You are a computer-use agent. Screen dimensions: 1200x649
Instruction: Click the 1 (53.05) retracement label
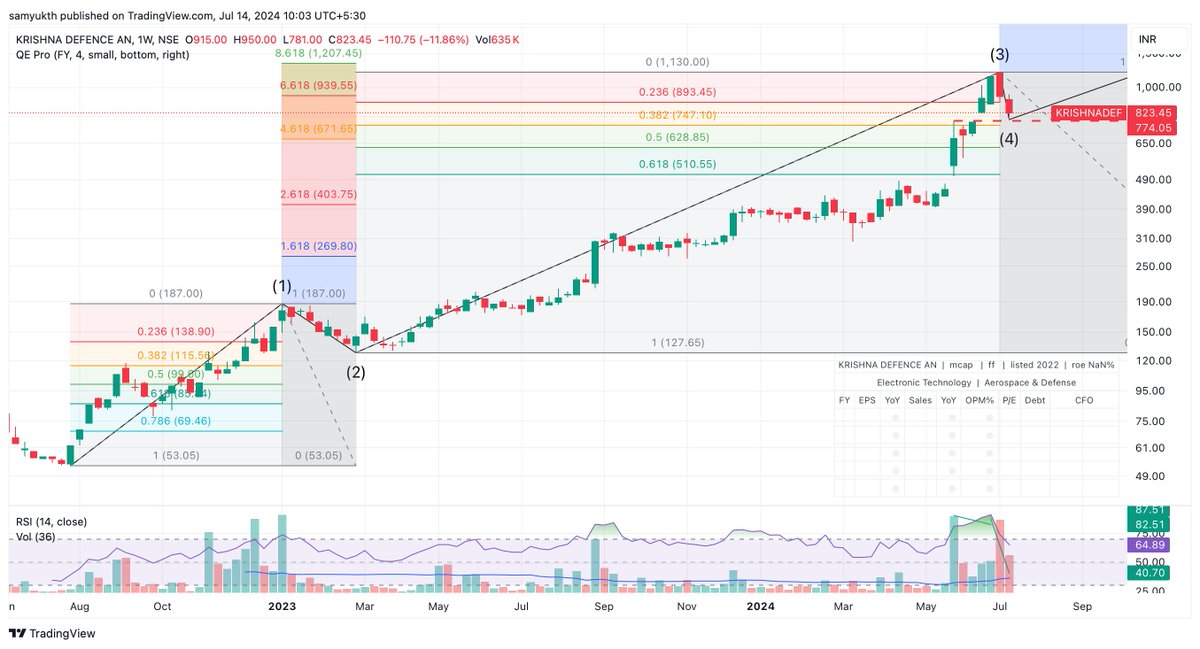pos(175,455)
